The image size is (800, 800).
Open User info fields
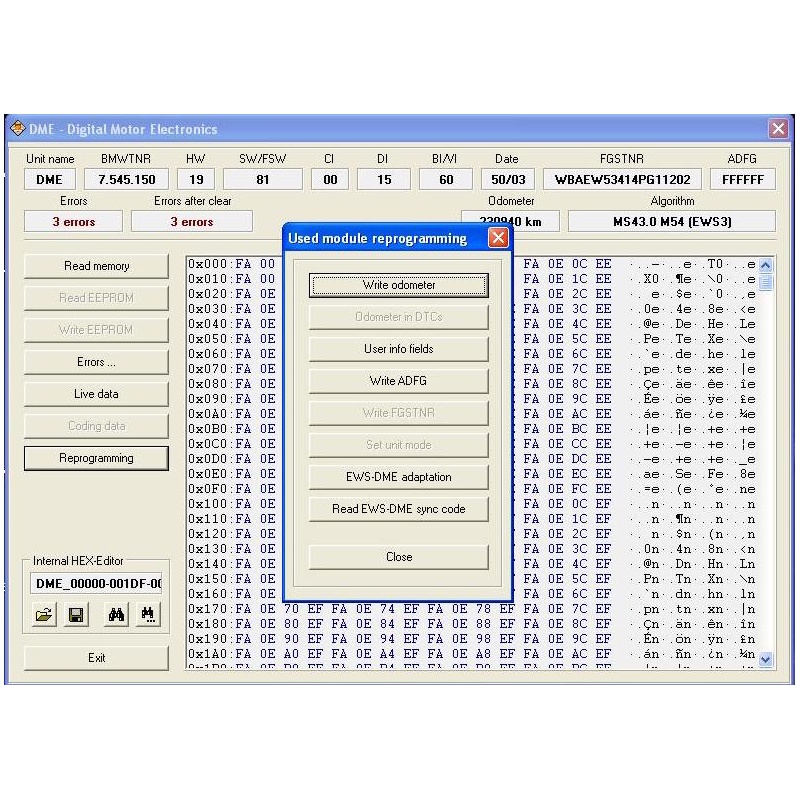(x=398, y=349)
